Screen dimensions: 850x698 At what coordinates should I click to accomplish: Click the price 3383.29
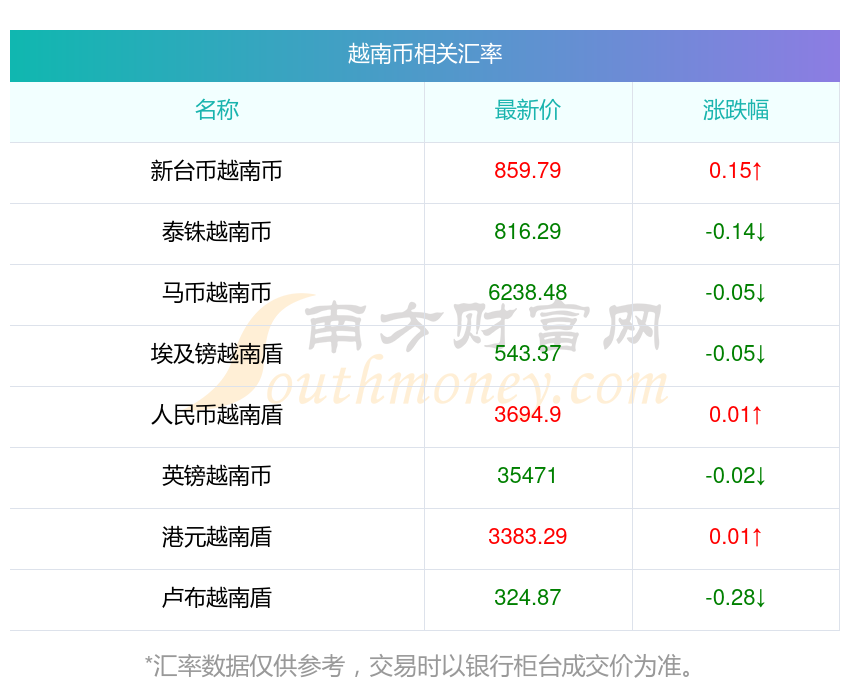[527, 537]
